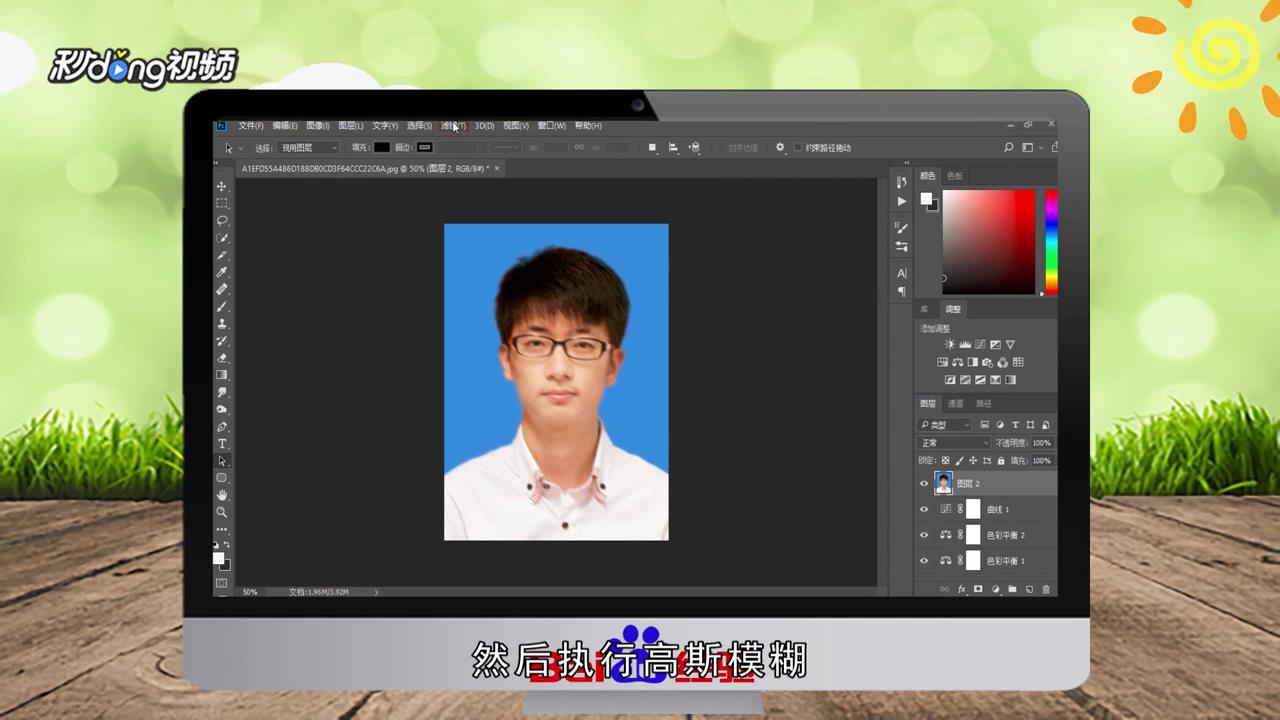Switch to the 路径 tab
This screenshot has width=1280, height=720.
[x=984, y=403]
